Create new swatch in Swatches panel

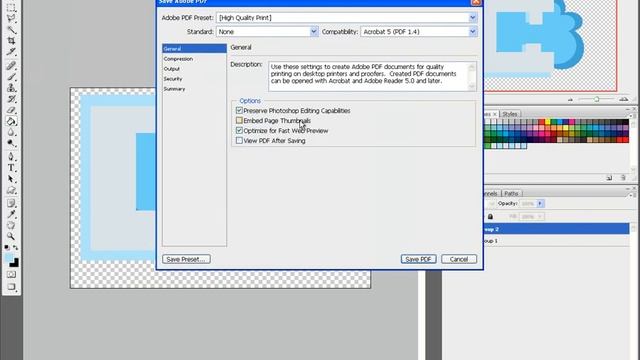[609, 178]
